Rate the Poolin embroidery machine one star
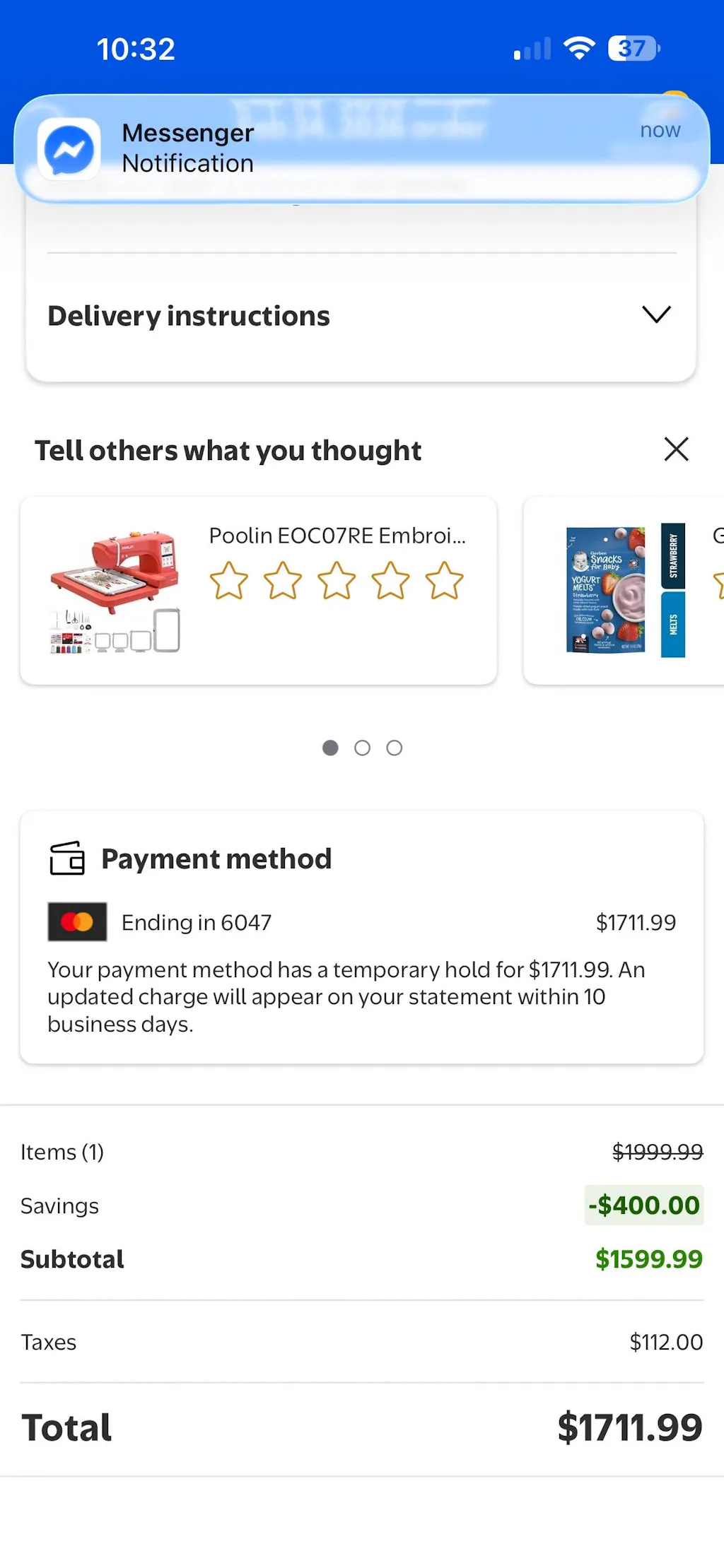 pyautogui.click(x=229, y=581)
